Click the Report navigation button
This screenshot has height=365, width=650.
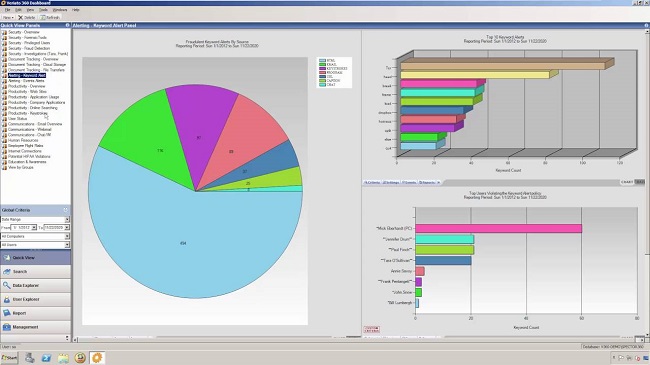pos(36,313)
